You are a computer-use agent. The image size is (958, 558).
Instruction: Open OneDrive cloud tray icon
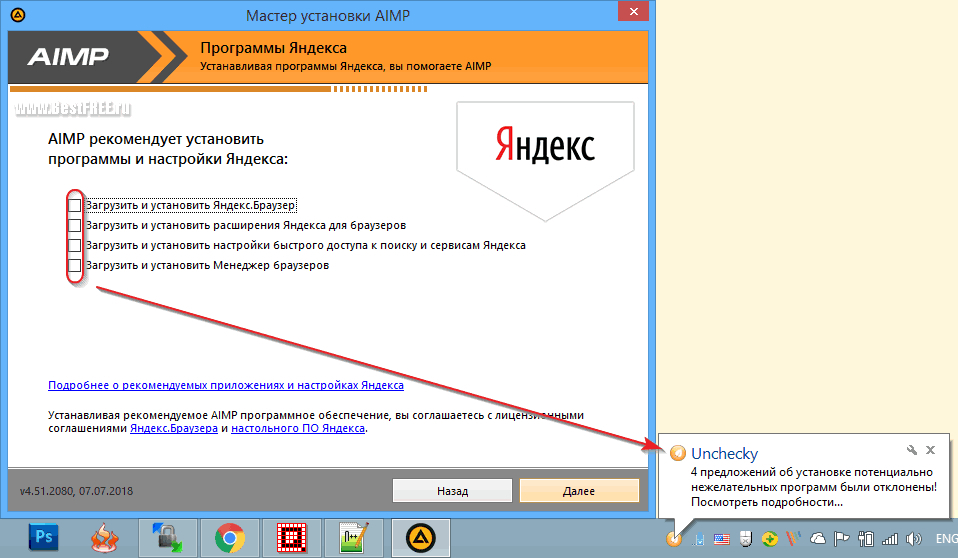click(x=817, y=538)
